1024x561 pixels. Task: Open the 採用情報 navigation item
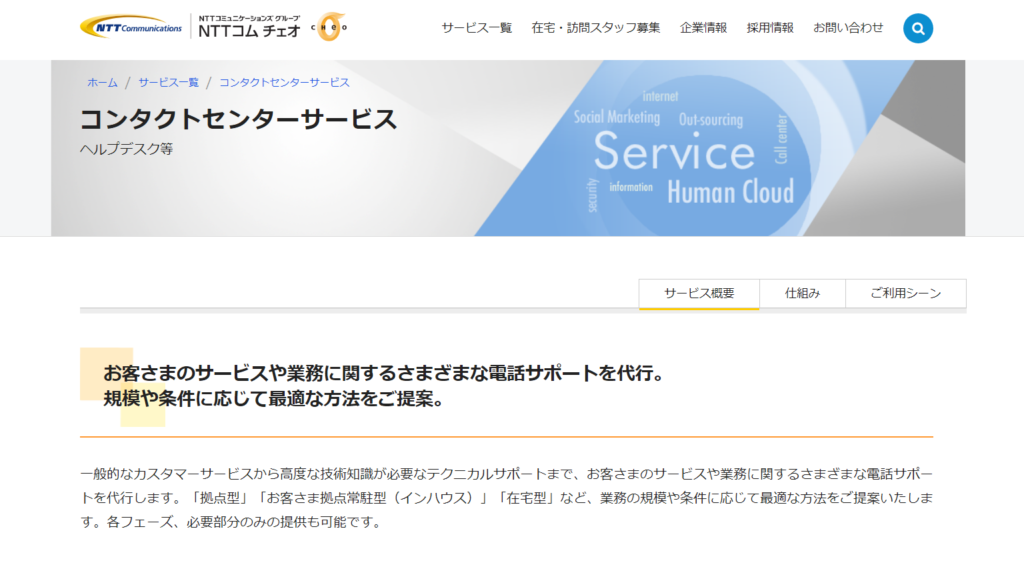tap(770, 28)
